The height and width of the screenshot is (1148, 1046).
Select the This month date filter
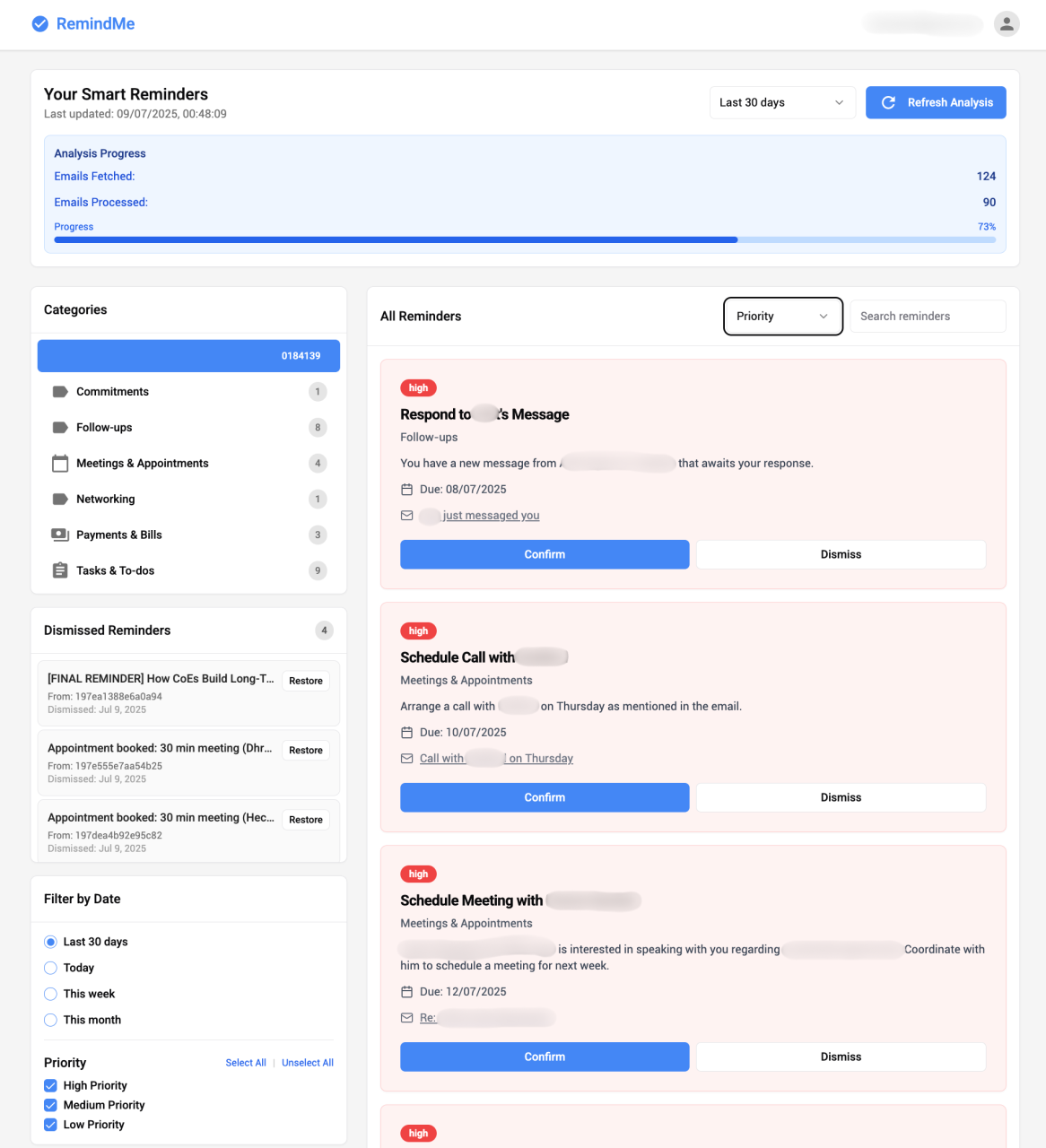coord(50,1020)
